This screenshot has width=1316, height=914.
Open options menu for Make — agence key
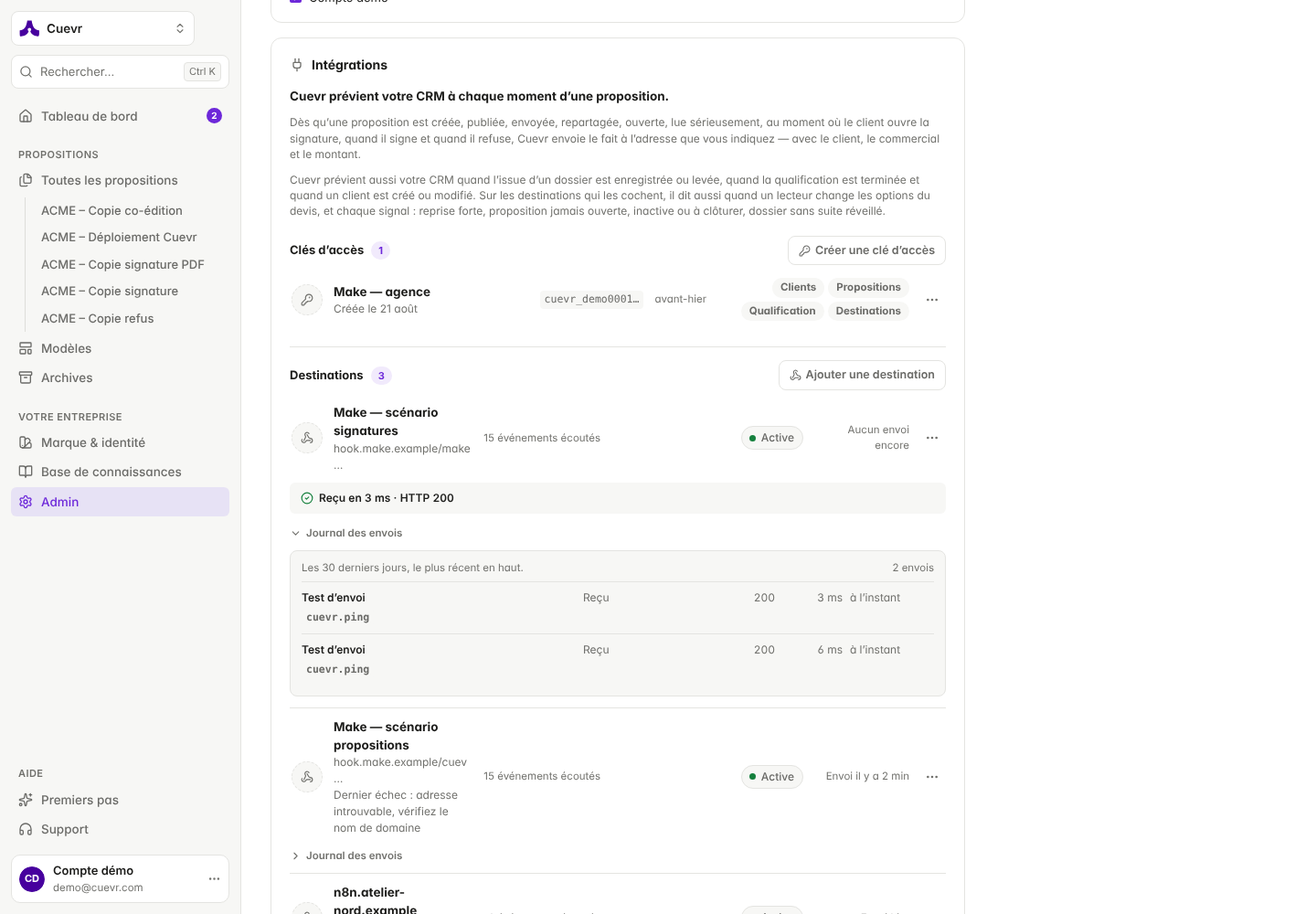click(932, 300)
